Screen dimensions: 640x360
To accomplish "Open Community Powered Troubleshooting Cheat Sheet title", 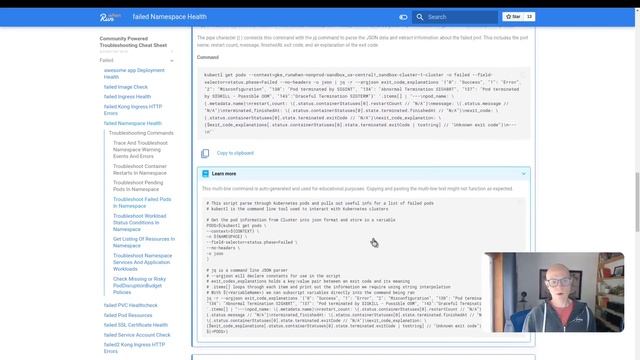I will click(133, 42).
